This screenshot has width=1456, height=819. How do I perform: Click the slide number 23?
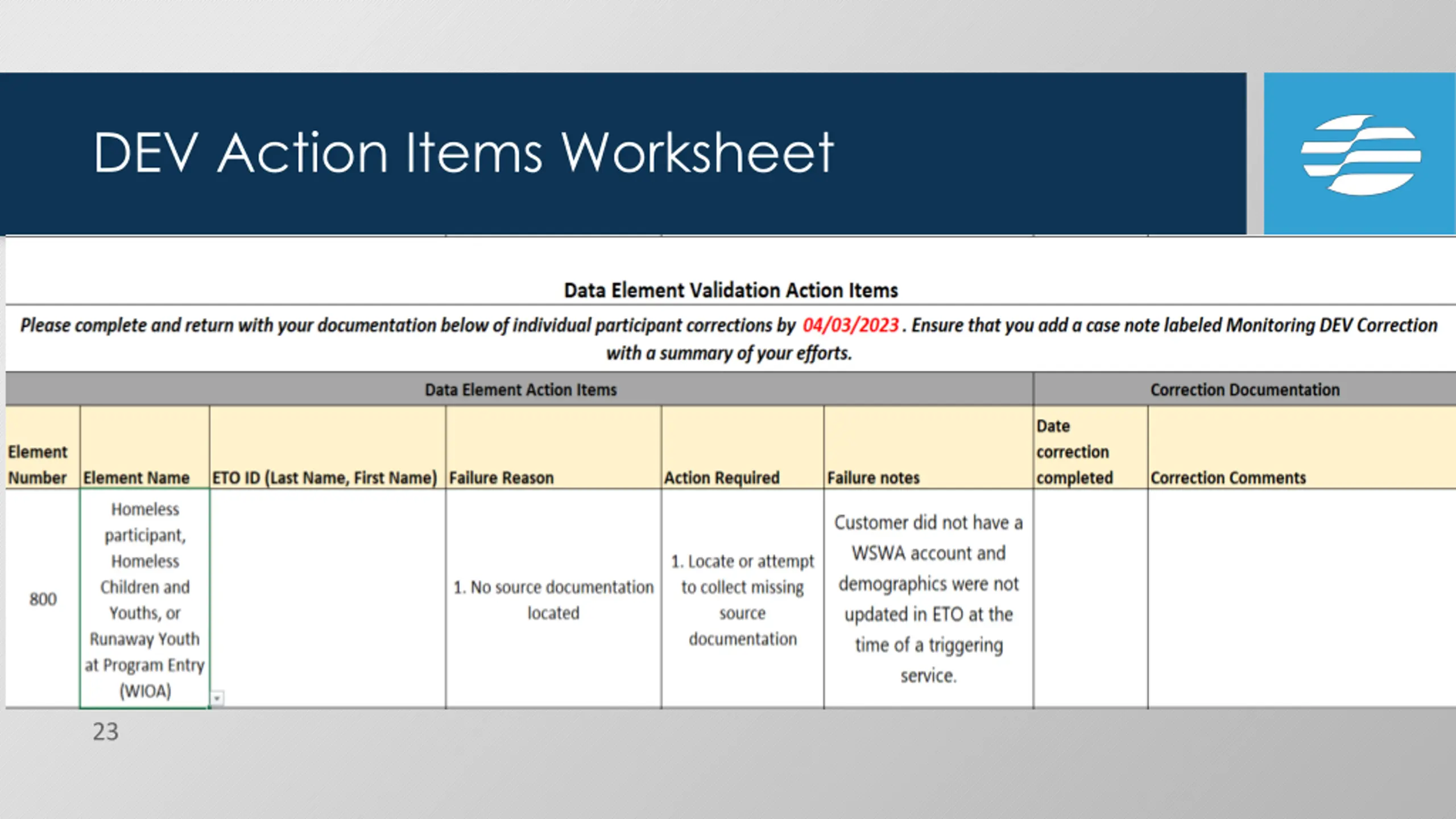coord(105,731)
